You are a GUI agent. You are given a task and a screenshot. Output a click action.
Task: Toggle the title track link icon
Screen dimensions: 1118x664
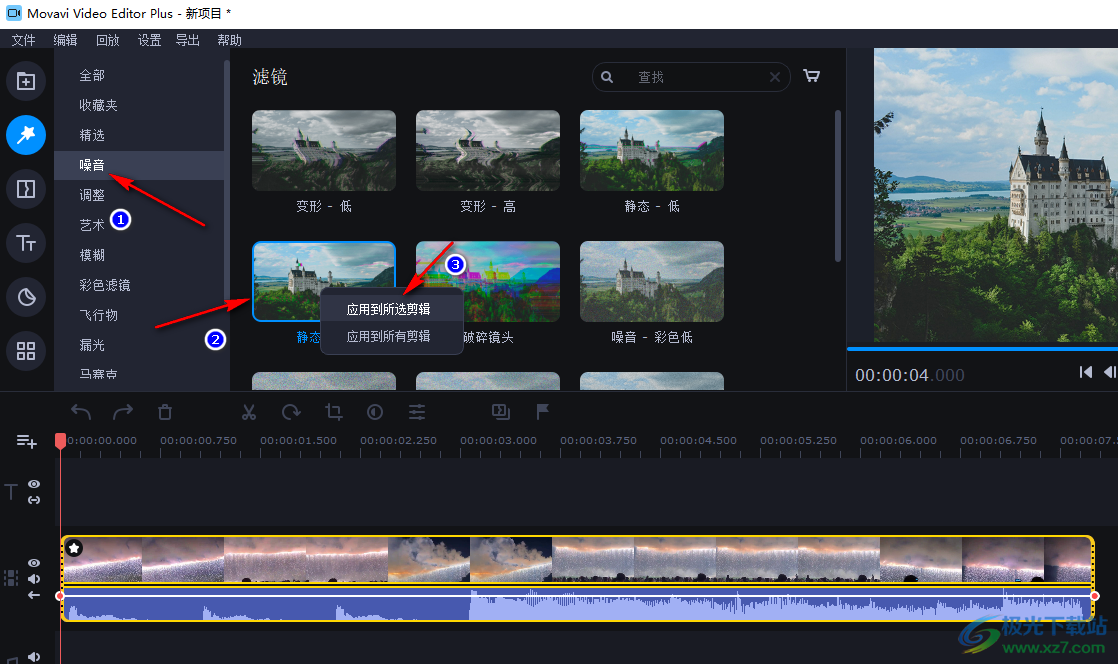tap(34, 500)
